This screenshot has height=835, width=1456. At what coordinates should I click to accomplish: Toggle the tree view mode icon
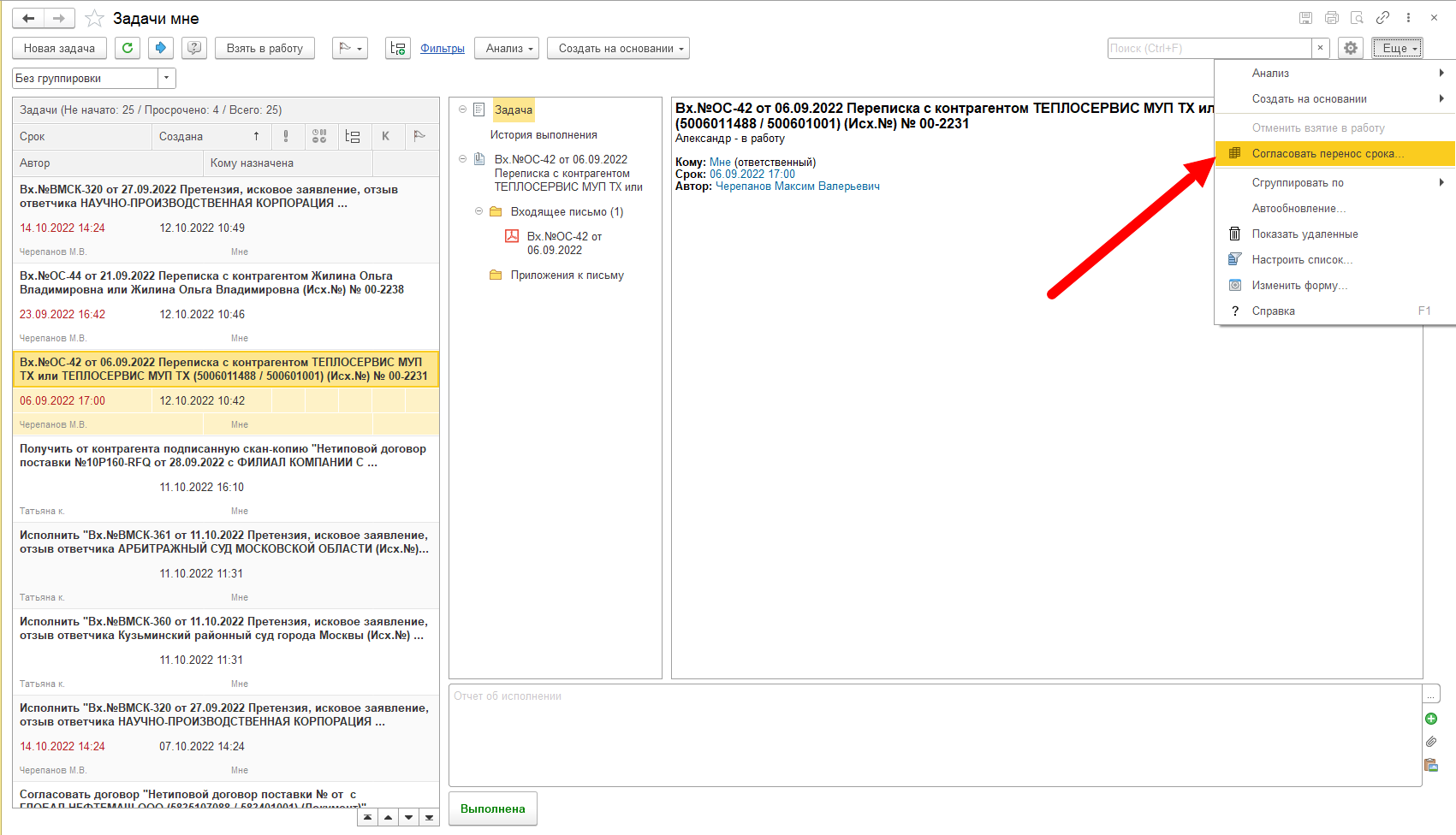pyautogui.click(x=398, y=48)
